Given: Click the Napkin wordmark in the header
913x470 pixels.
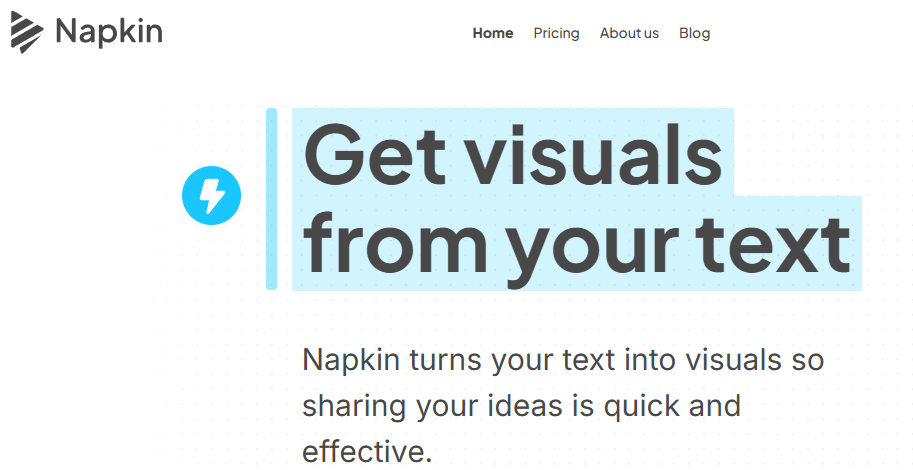Looking at the screenshot, I should [x=109, y=32].
